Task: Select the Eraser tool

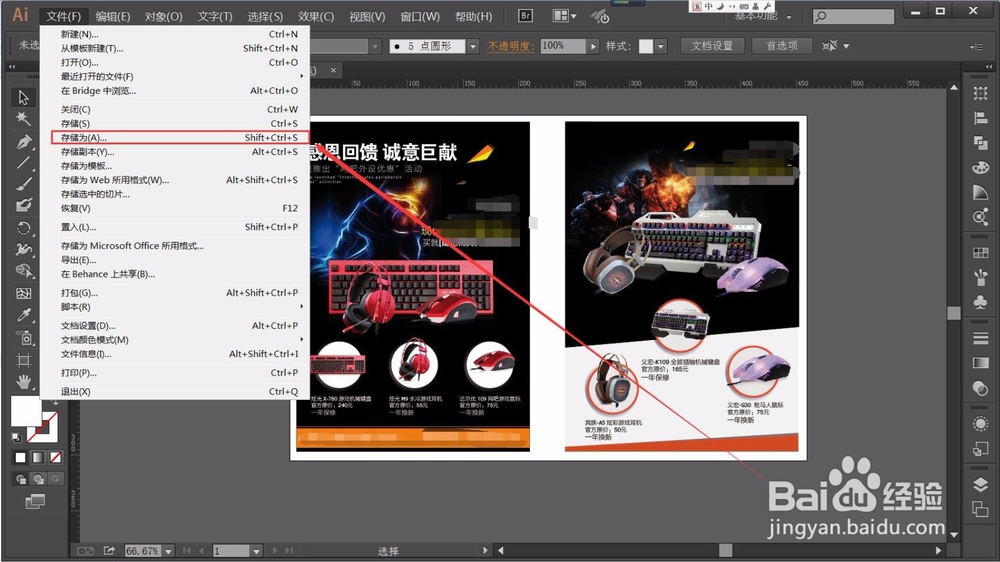Action: click(23, 205)
